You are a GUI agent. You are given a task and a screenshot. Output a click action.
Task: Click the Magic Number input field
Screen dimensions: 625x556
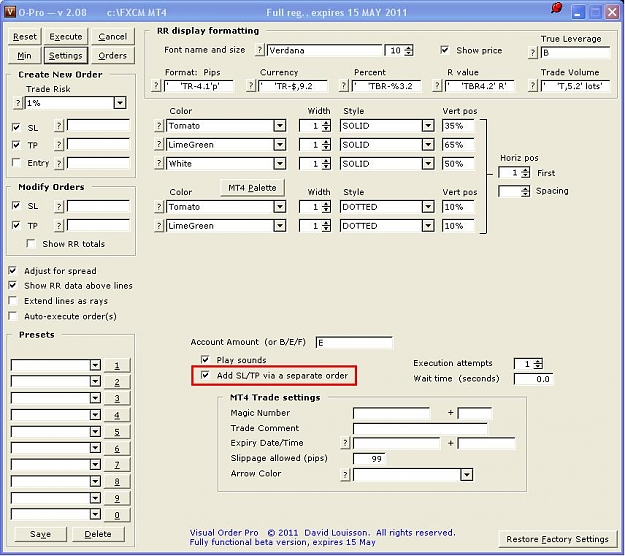[391, 413]
